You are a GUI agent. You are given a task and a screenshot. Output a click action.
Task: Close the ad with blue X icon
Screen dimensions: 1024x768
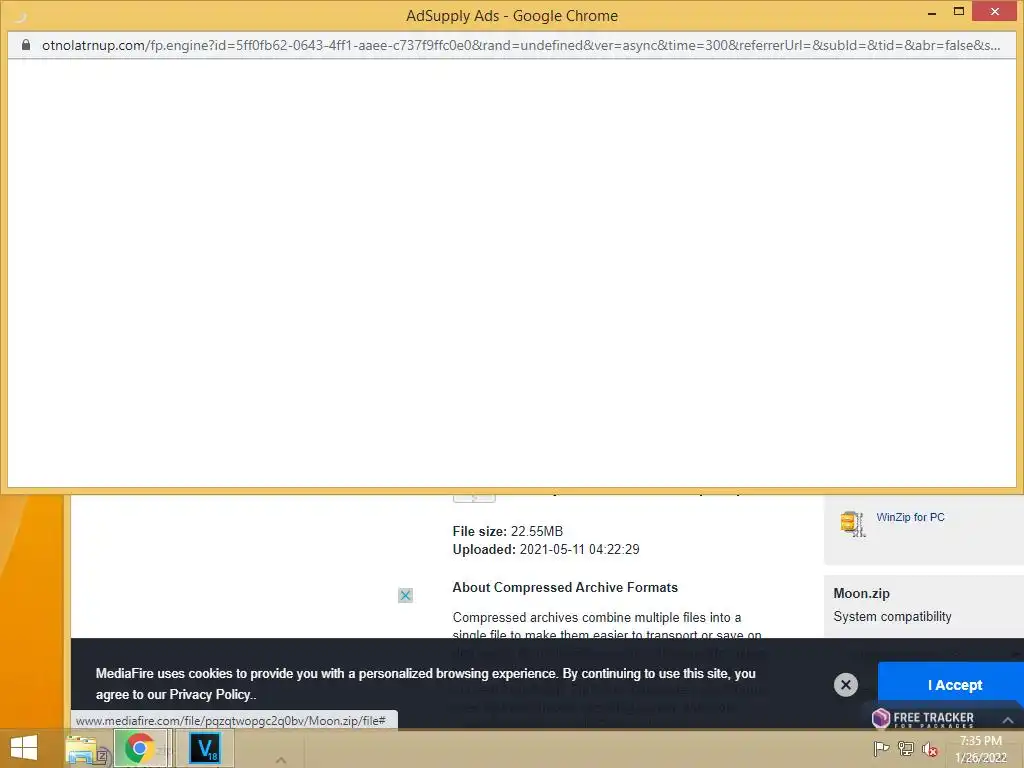406,596
